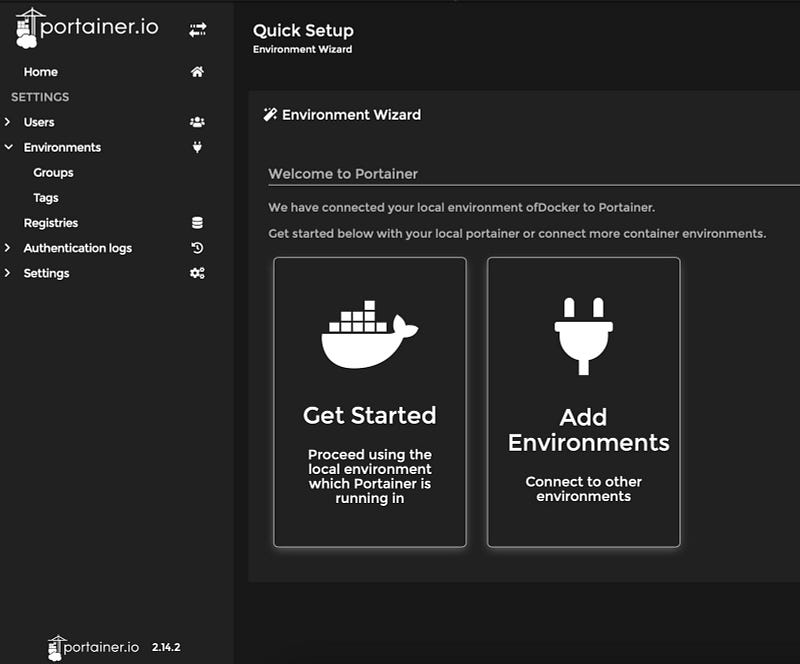
Task: Click the Get Started card title
Action: click(x=370, y=415)
